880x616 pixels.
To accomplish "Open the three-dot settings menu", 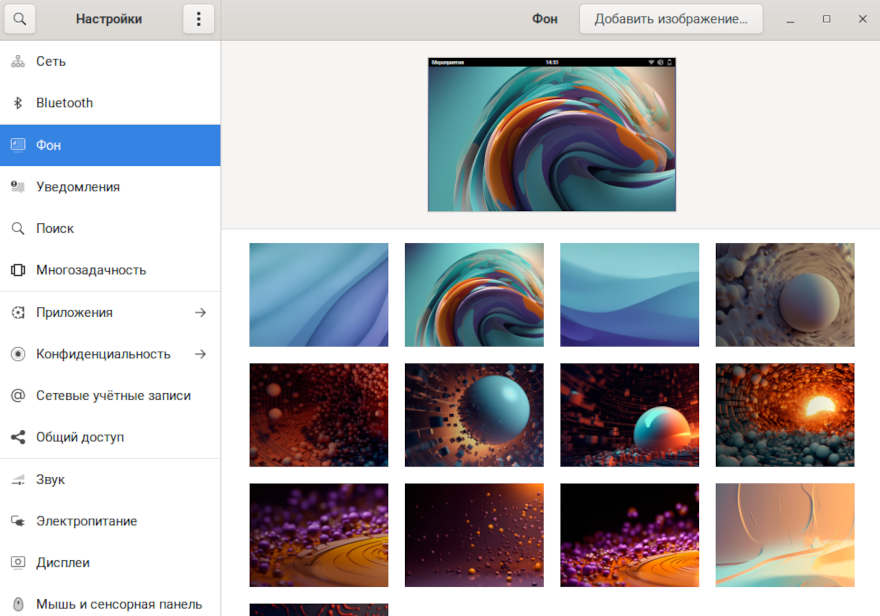I will (x=198, y=19).
